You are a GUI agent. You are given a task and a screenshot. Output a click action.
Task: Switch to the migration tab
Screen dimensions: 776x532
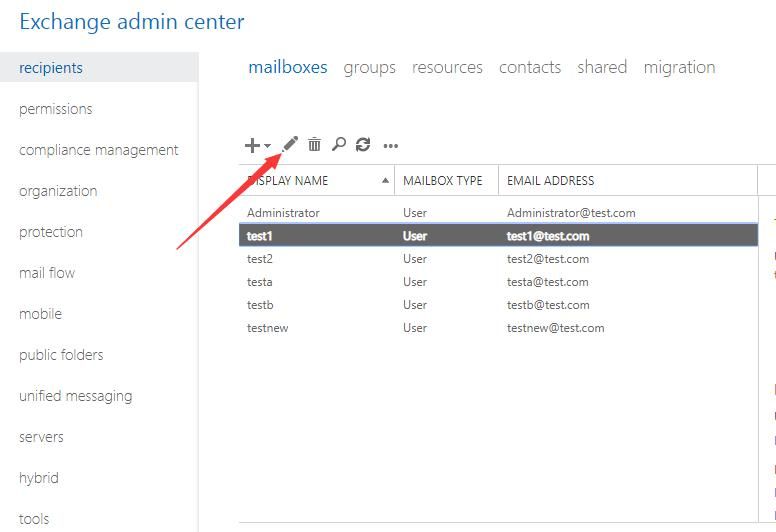[x=679, y=67]
